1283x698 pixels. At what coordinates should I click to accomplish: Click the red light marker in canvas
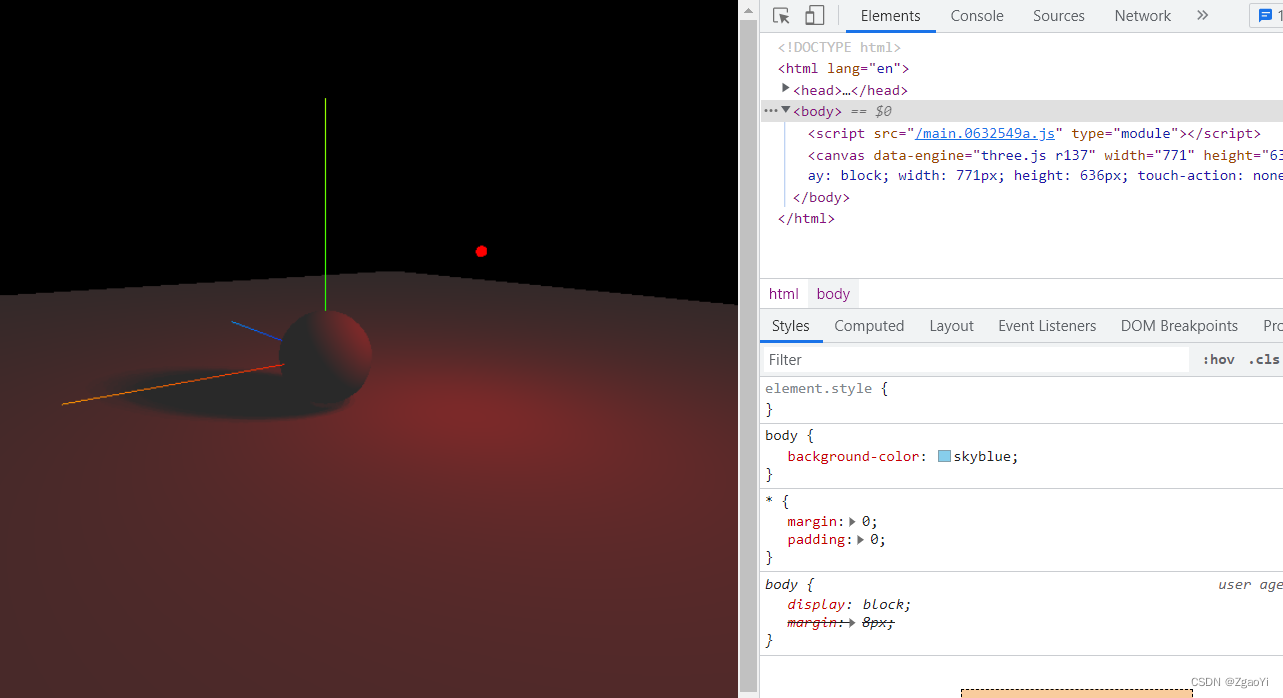(x=481, y=251)
